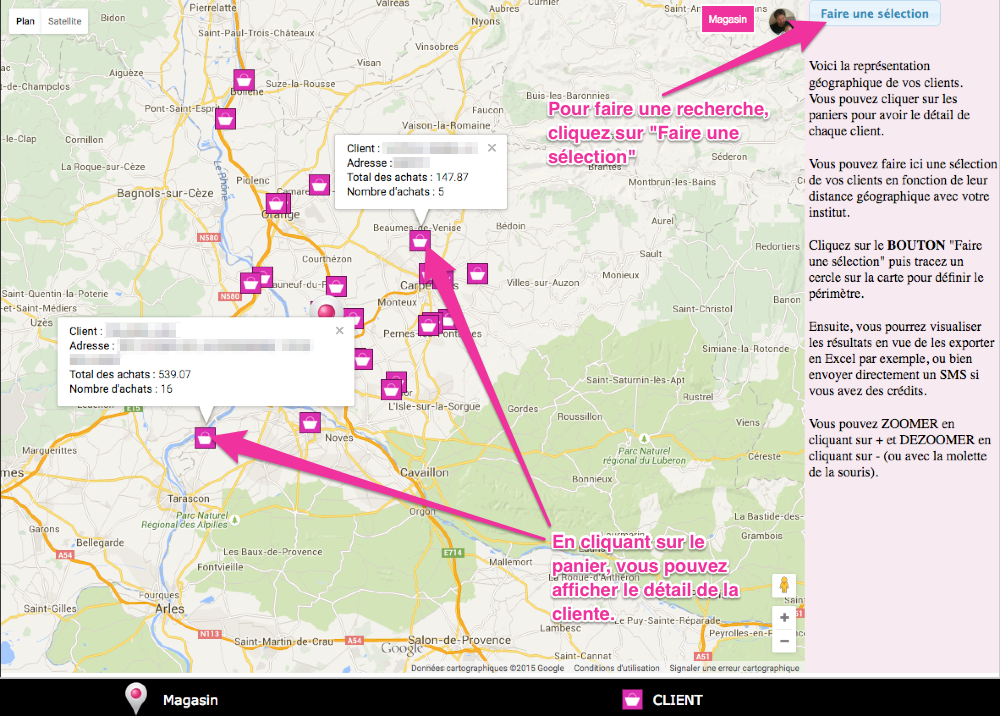Zoom in with the plus button
This screenshot has height=716, width=1000.
(x=785, y=617)
